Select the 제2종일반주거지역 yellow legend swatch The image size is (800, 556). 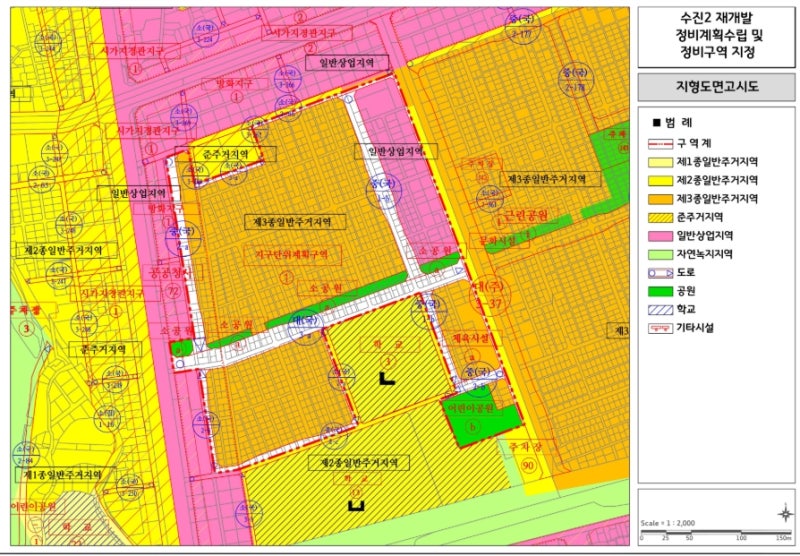pyautogui.click(x=660, y=181)
